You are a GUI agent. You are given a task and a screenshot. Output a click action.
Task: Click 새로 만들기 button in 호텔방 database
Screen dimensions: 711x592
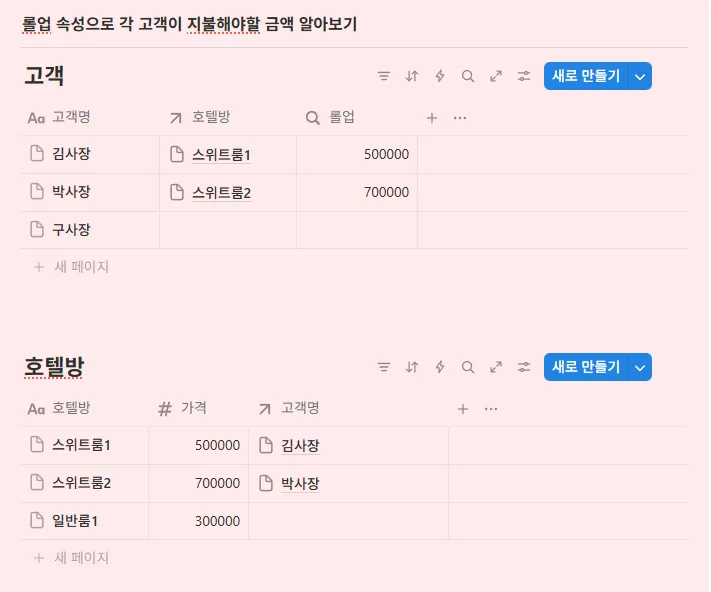coord(586,367)
